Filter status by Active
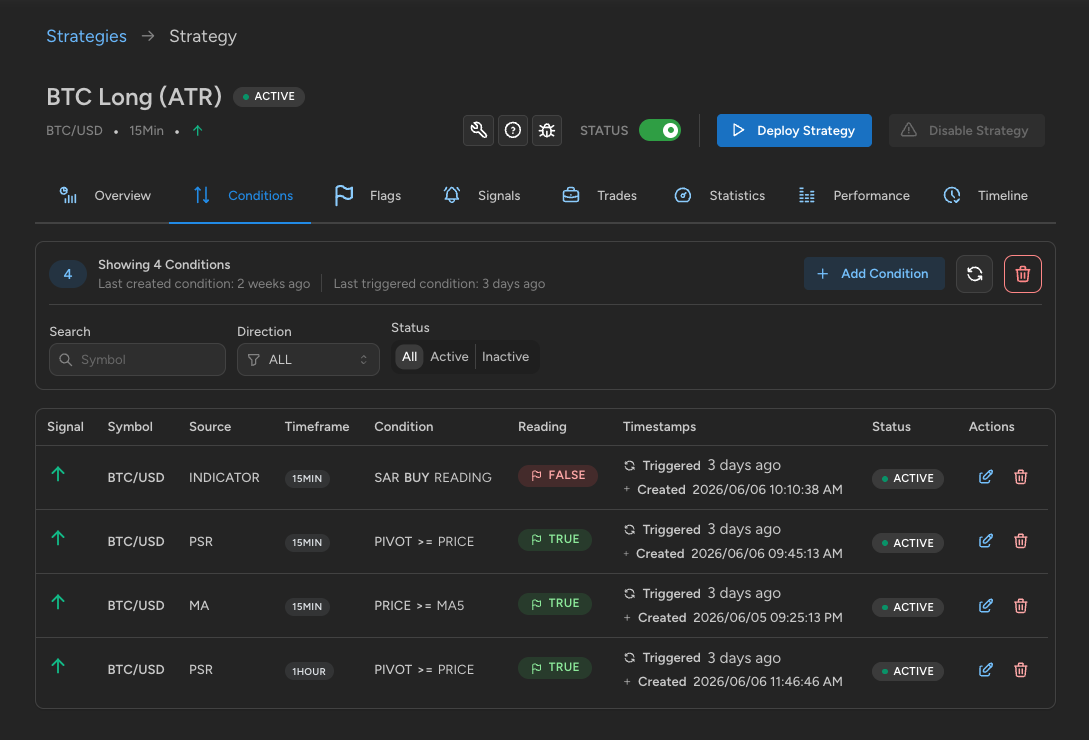 449,356
